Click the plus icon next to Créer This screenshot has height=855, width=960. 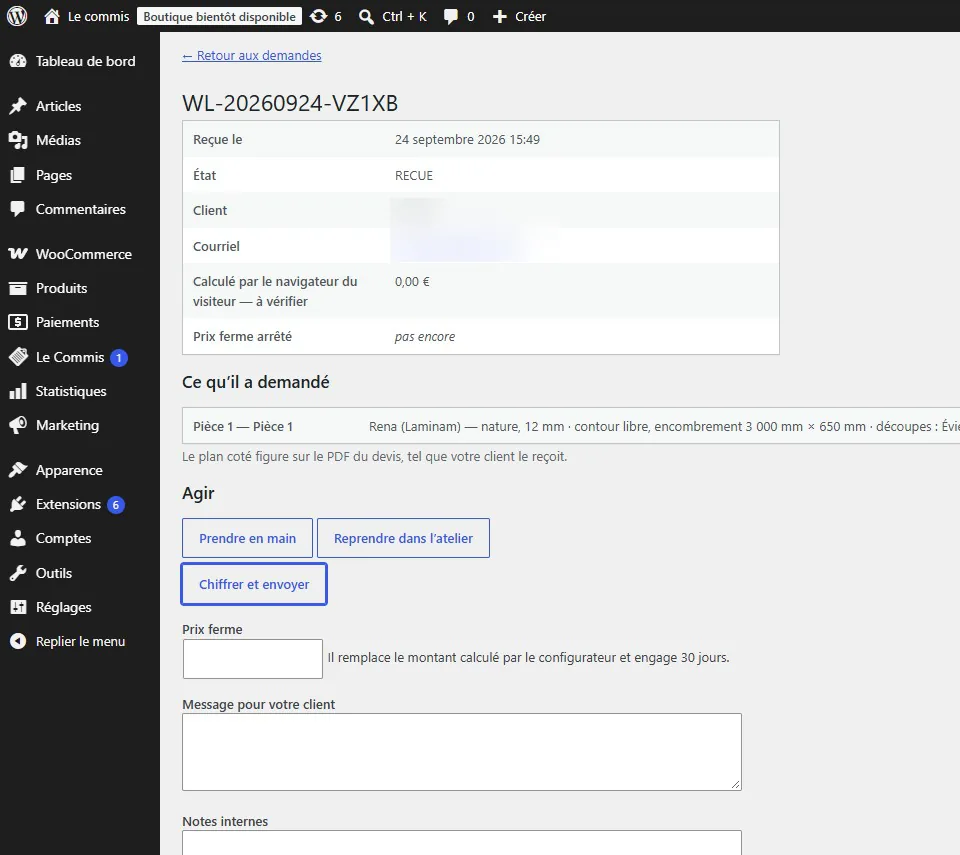pyautogui.click(x=500, y=17)
